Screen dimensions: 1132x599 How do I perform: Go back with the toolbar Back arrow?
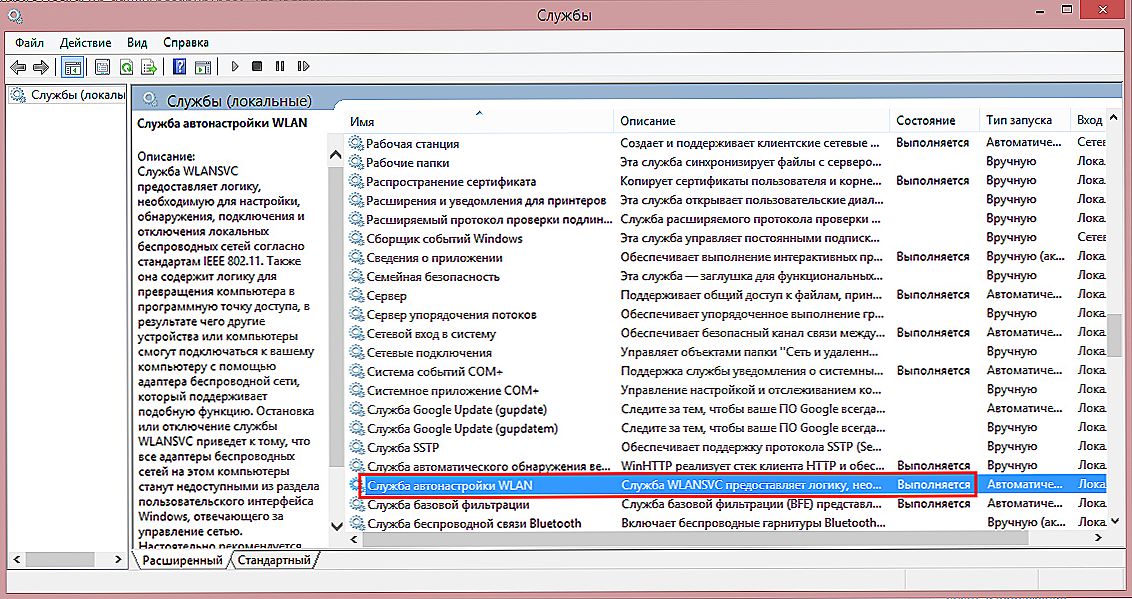click(x=18, y=67)
